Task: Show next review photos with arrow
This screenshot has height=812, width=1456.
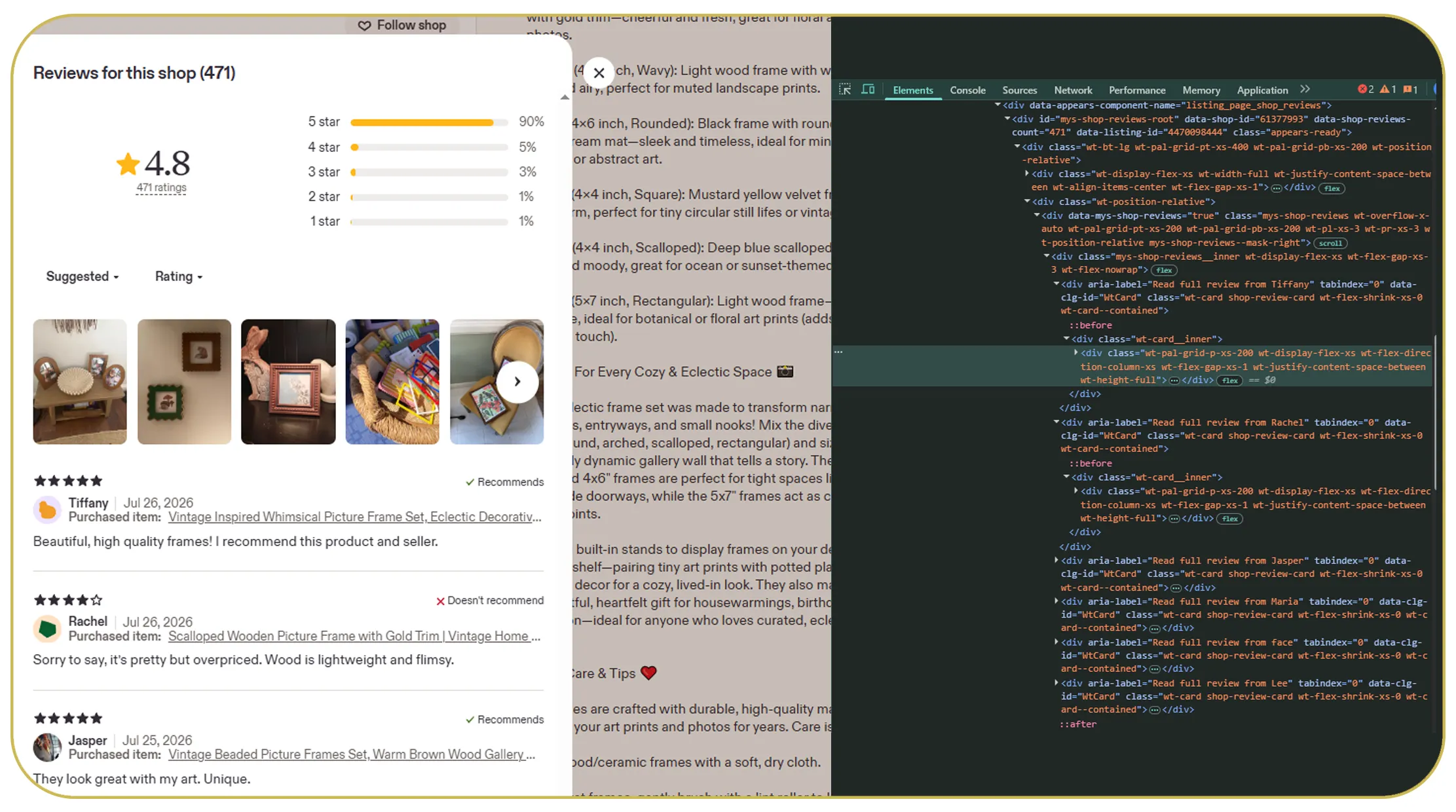Action: click(x=517, y=381)
